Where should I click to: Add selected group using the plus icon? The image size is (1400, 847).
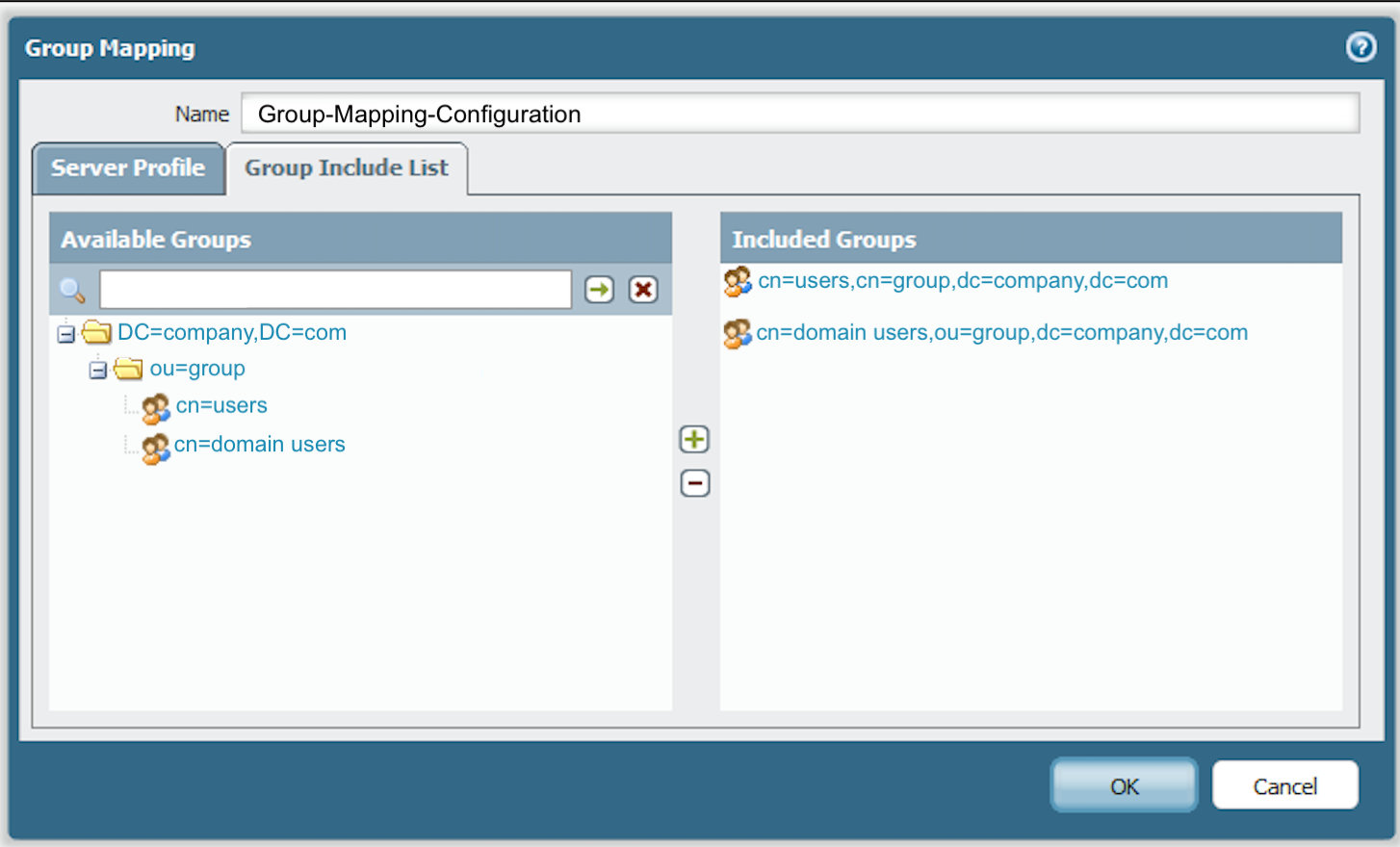(694, 439)
